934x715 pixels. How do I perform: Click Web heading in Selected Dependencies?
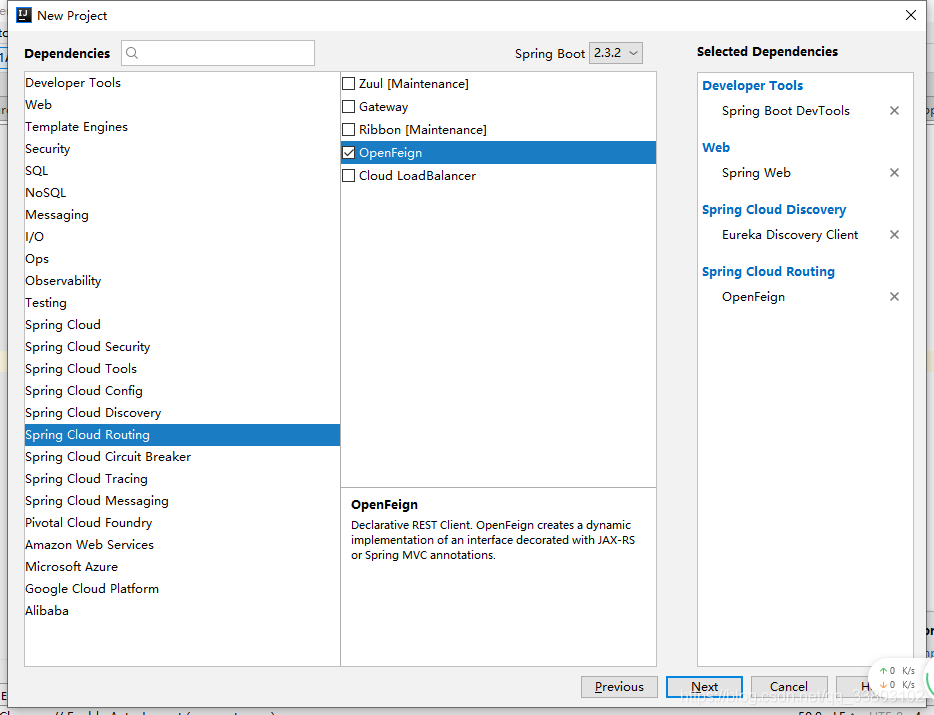tap(716, 148)
